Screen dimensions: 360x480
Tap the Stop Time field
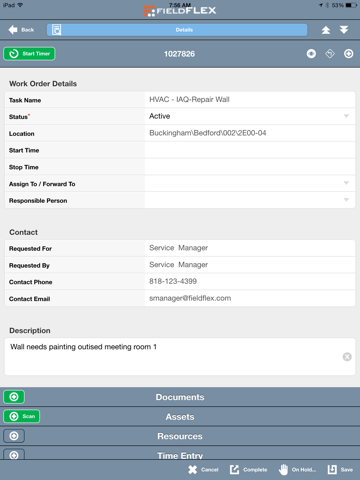point(250,167)
